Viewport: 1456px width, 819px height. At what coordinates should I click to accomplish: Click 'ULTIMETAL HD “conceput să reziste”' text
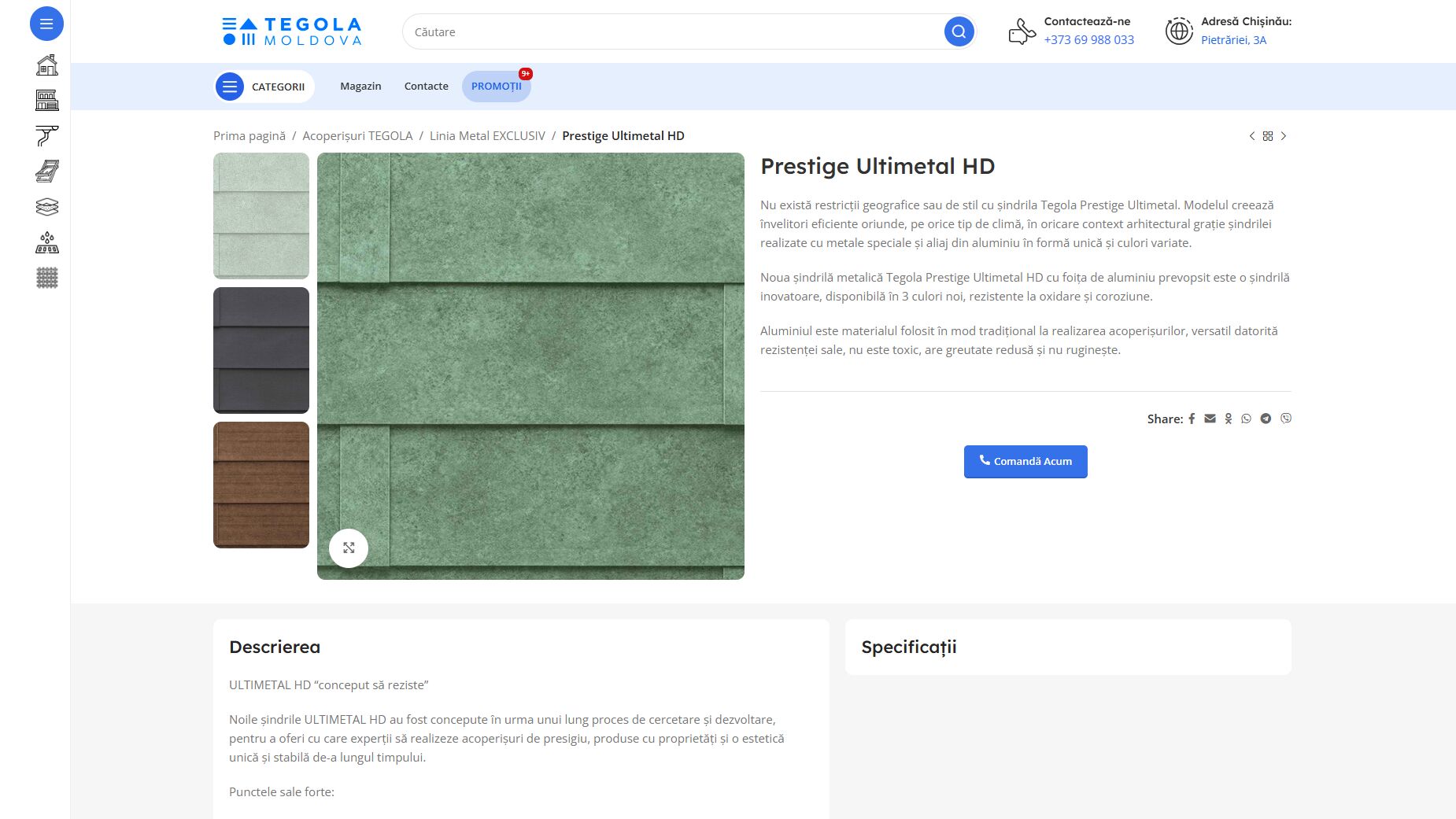click(329, 685)
